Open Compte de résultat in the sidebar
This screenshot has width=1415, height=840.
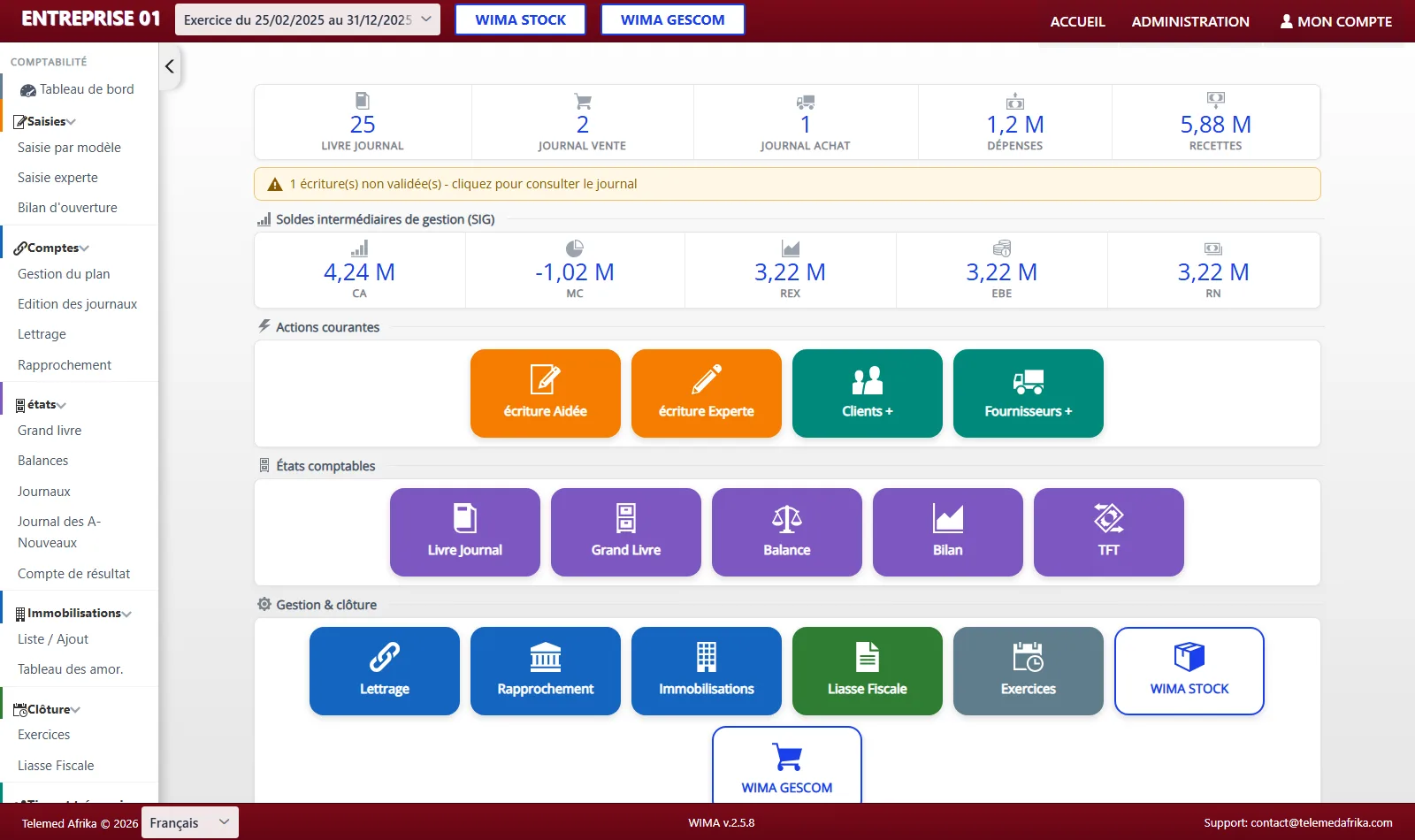click(x=73, y=574)
